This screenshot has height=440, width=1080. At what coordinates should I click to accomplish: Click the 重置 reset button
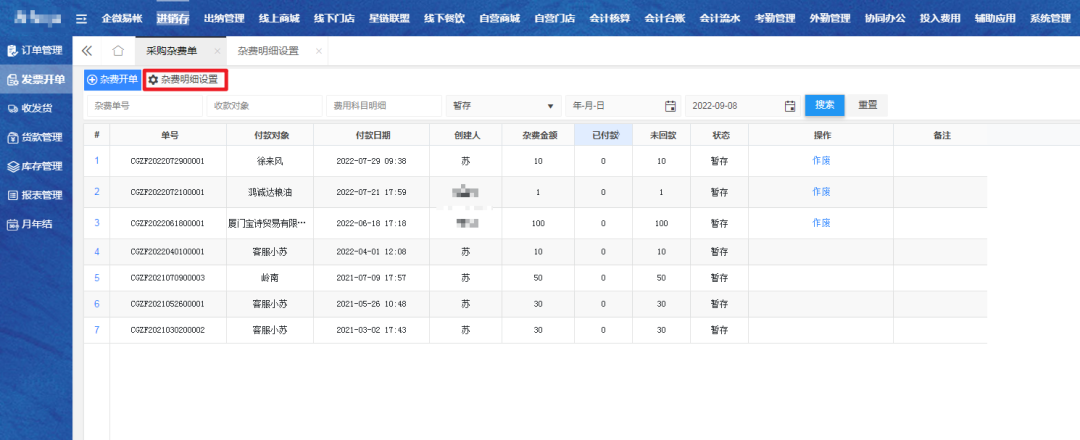pos(867,105)
